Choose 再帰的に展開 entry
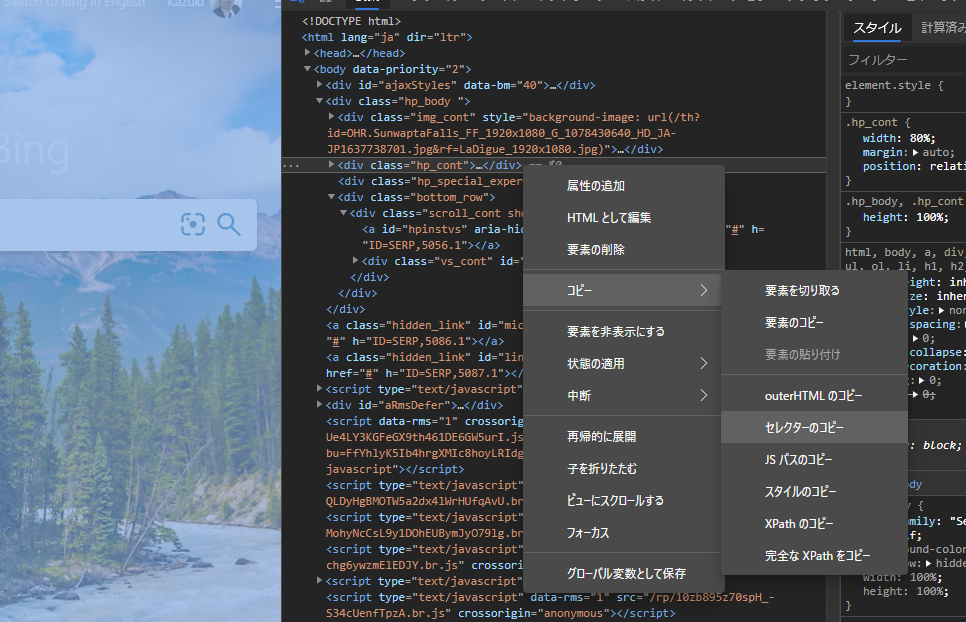Image resolution: width=966 pixels, height=622 pixels. coord(622,437)
